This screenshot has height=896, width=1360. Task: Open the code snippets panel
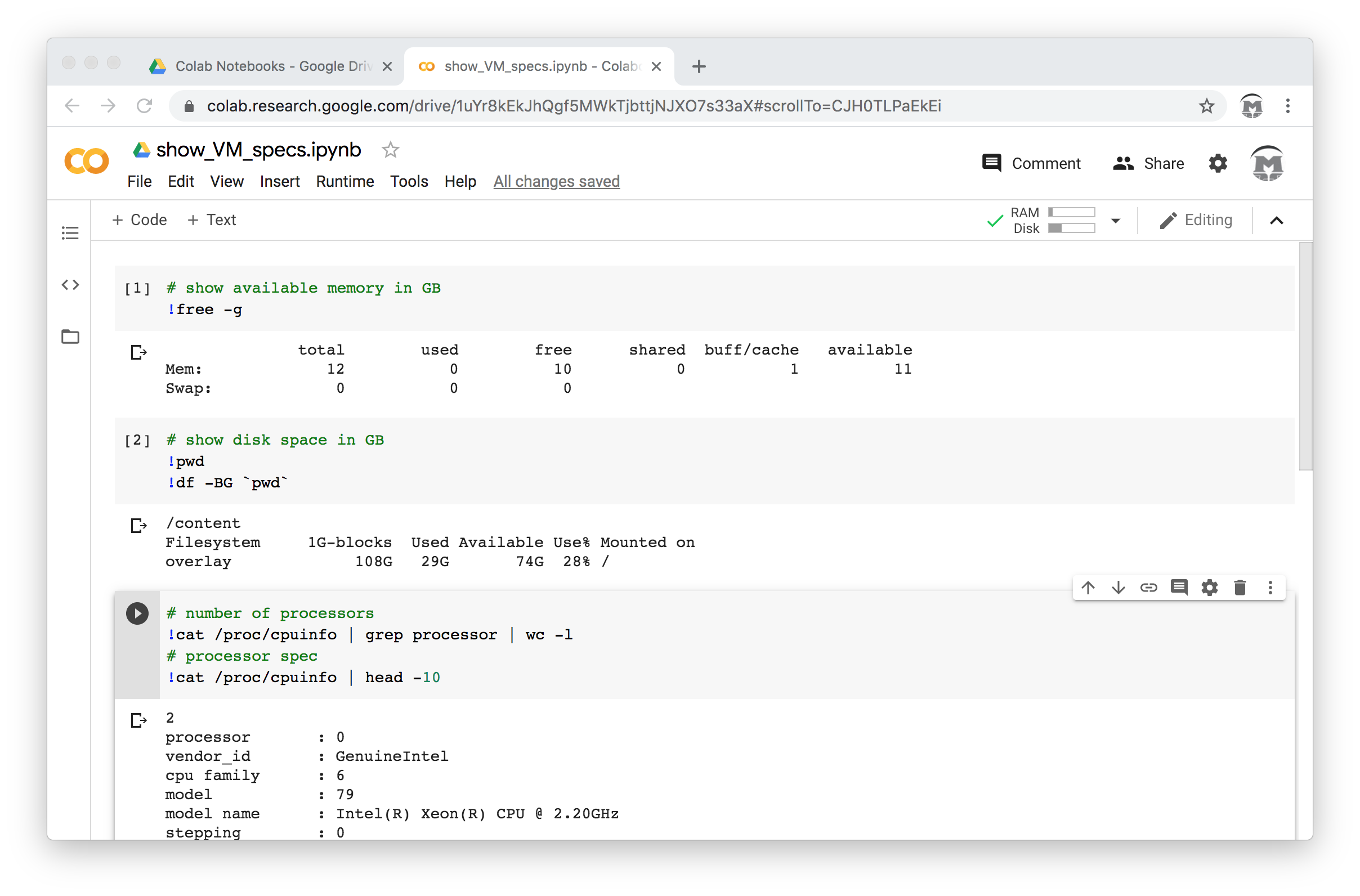[70, 285]
